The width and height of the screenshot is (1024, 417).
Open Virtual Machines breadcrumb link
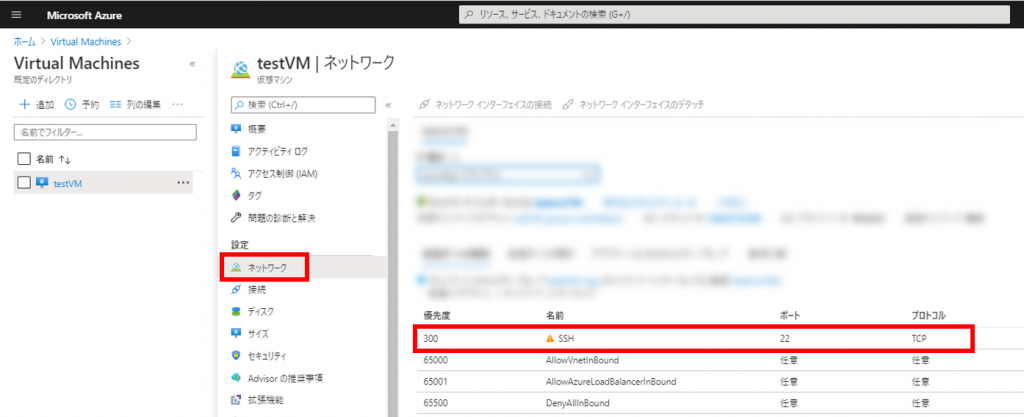(x=86, y=42)
